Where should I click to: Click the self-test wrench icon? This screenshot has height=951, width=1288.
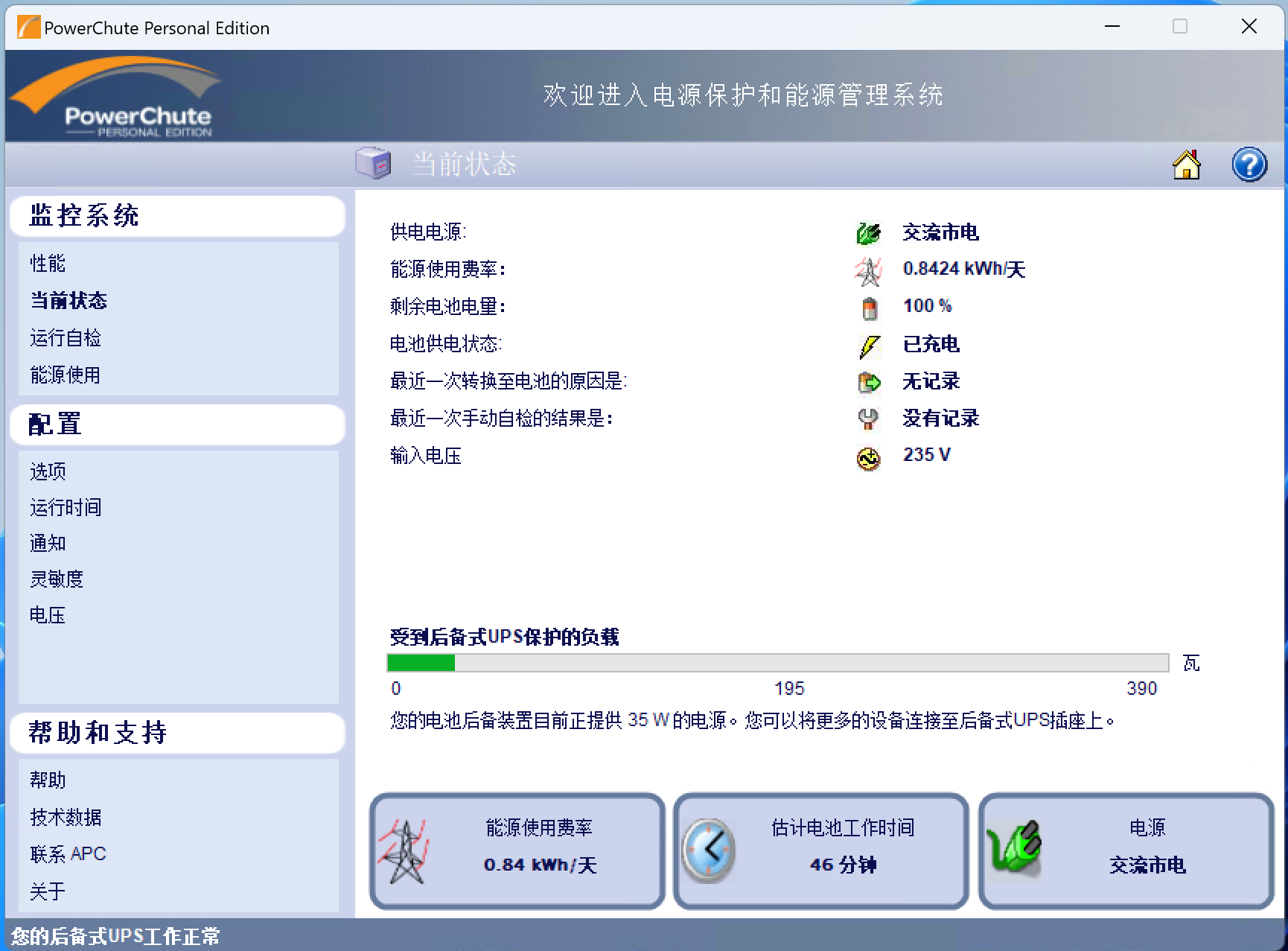(869, 419)
